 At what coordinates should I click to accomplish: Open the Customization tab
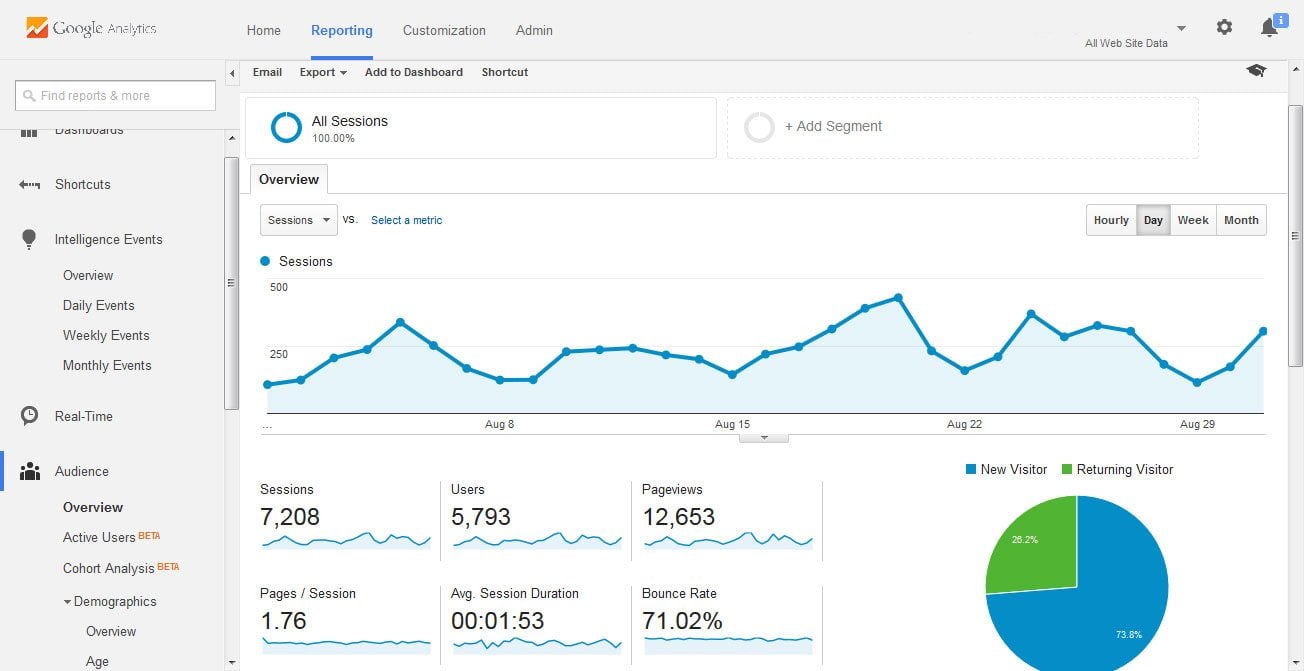(444, 30)
